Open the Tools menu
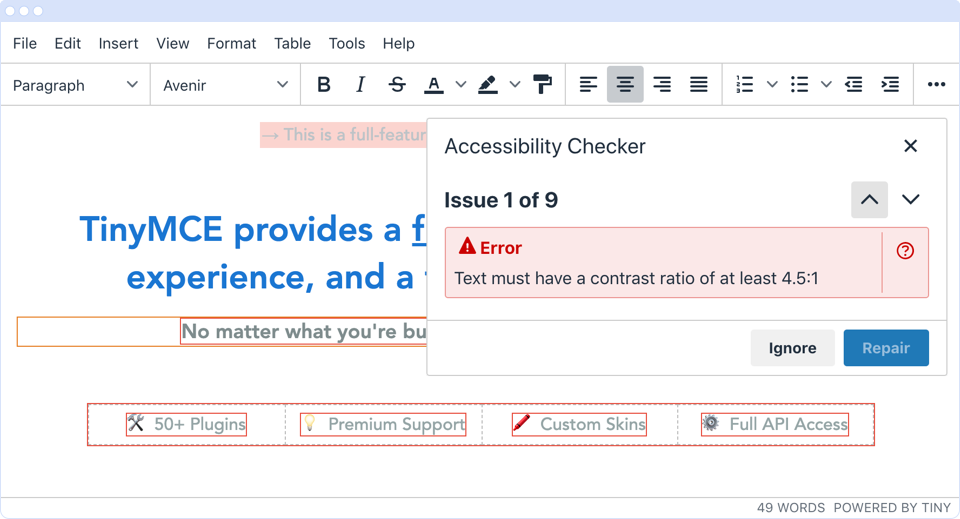 tap(347, 43)
